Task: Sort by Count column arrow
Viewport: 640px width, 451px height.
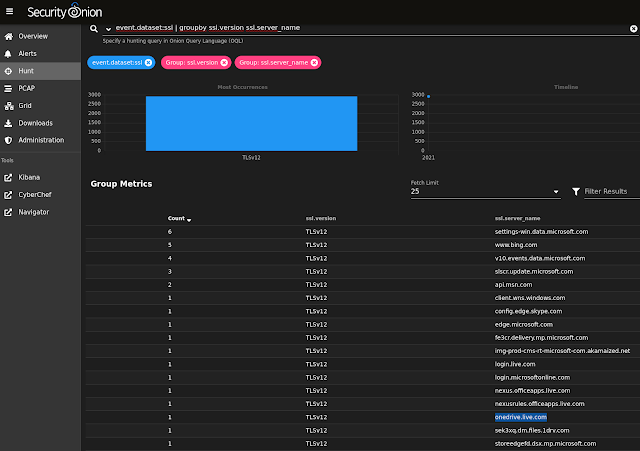Action: tap(189, 220)
